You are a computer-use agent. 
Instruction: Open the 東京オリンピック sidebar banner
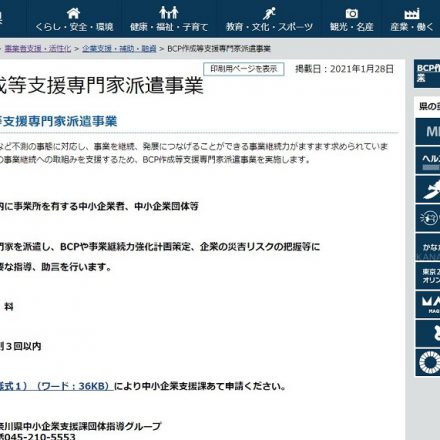pos(428,276)
